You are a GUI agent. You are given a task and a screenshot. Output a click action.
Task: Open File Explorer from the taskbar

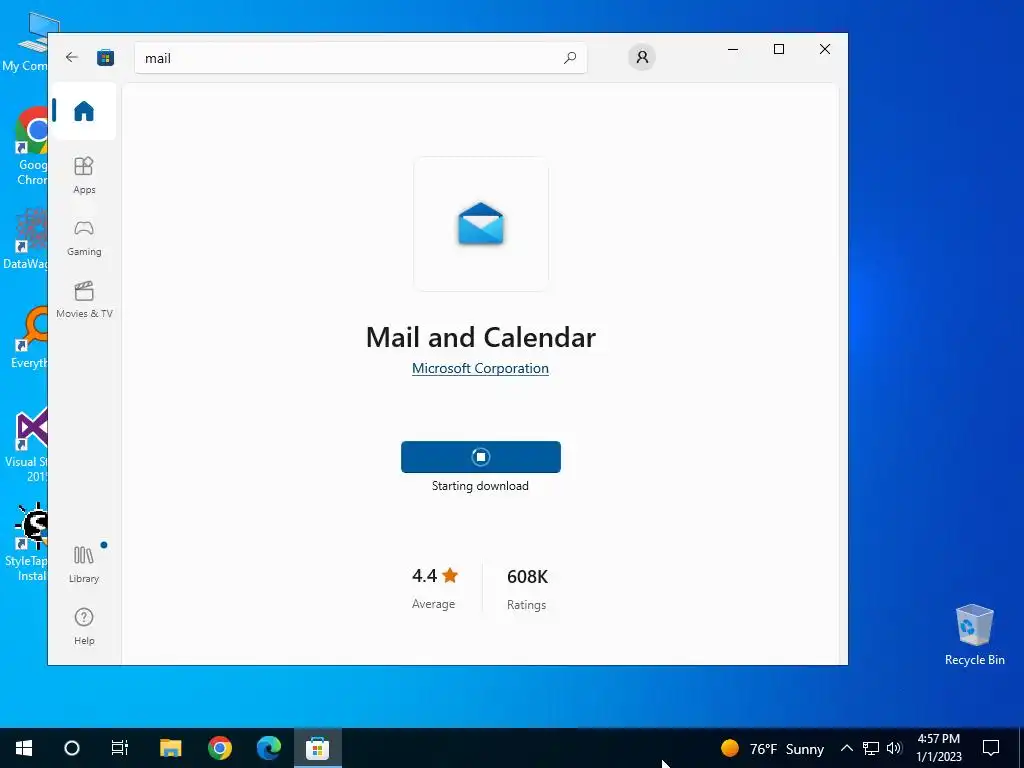[170, 748]
